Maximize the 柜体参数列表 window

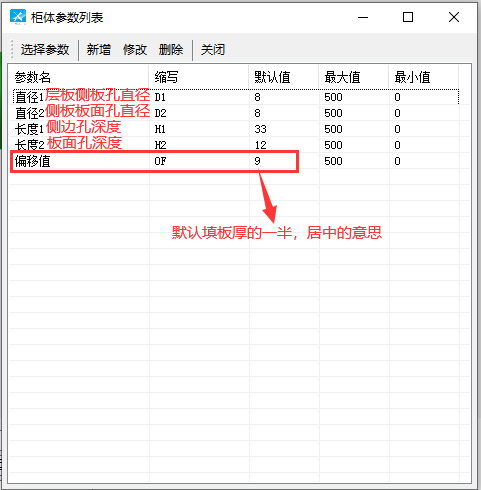[408, 17]
